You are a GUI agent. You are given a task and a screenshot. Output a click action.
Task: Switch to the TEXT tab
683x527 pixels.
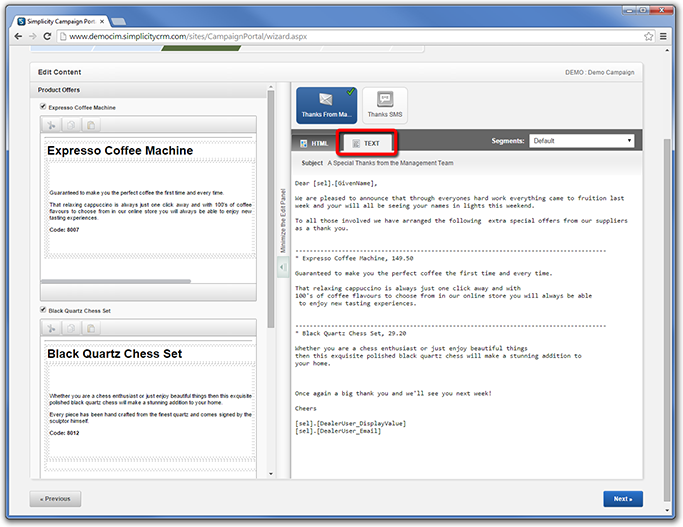tap(367, 143)
